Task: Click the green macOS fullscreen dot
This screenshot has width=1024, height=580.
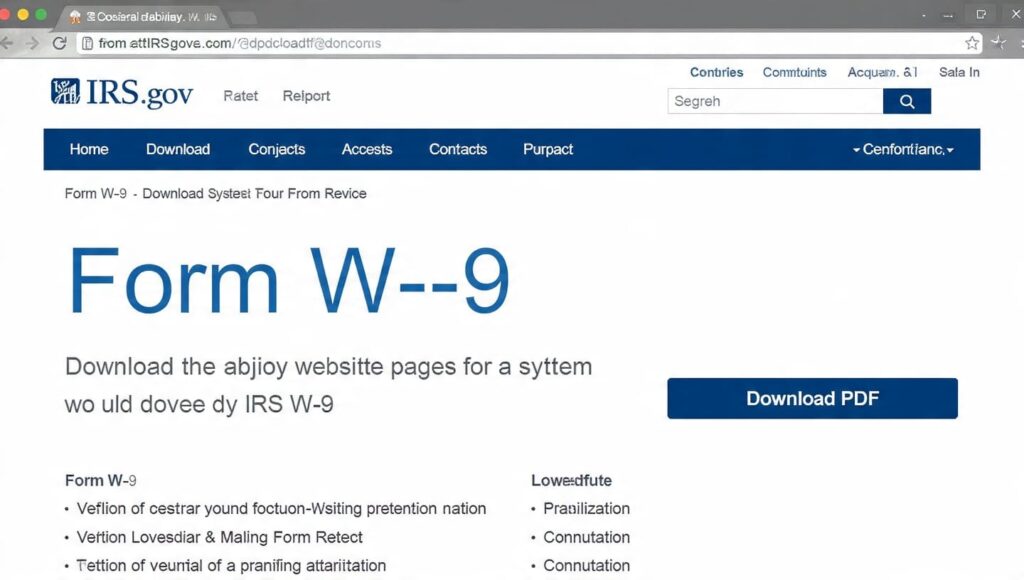Action: tap(41, 14)
